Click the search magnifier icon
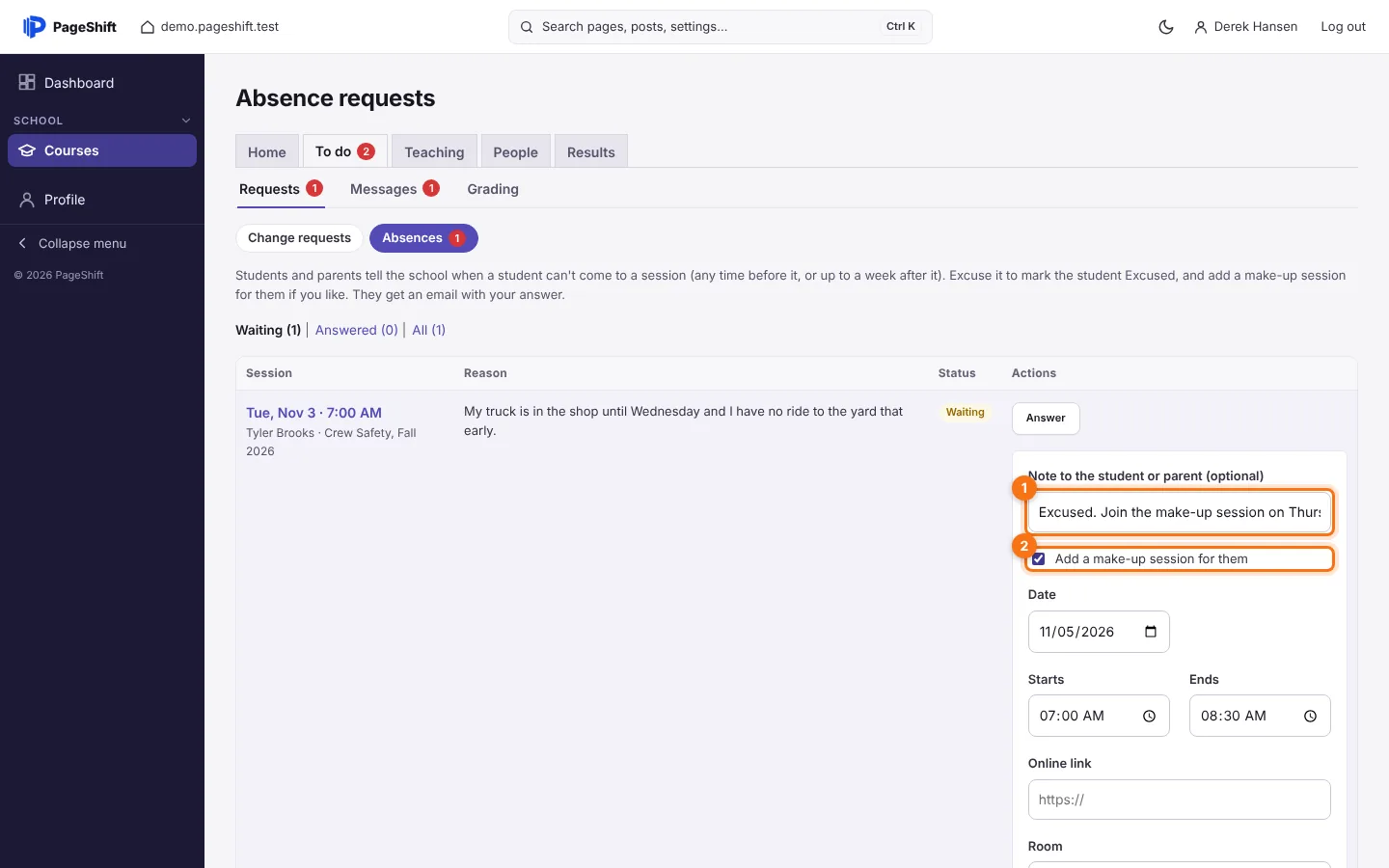 pos(527,27)
